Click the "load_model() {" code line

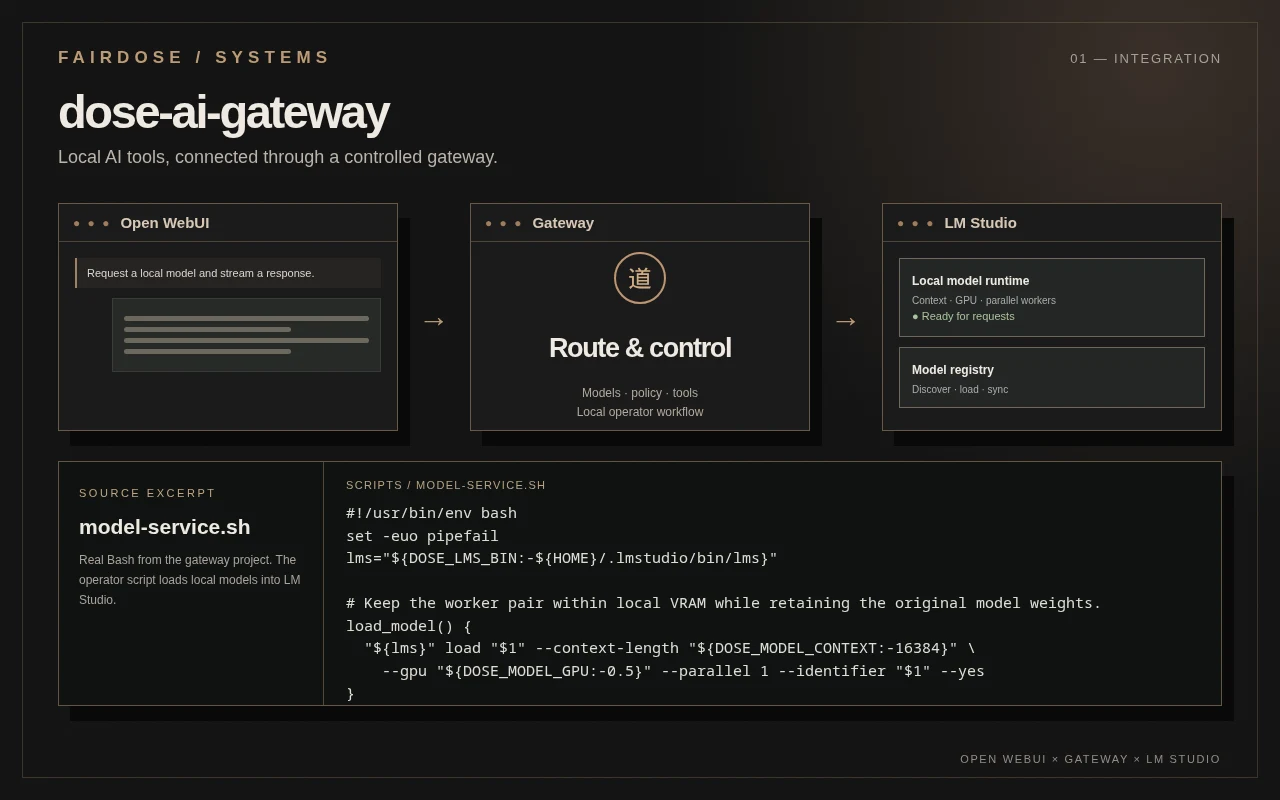[x=409, y=626]
